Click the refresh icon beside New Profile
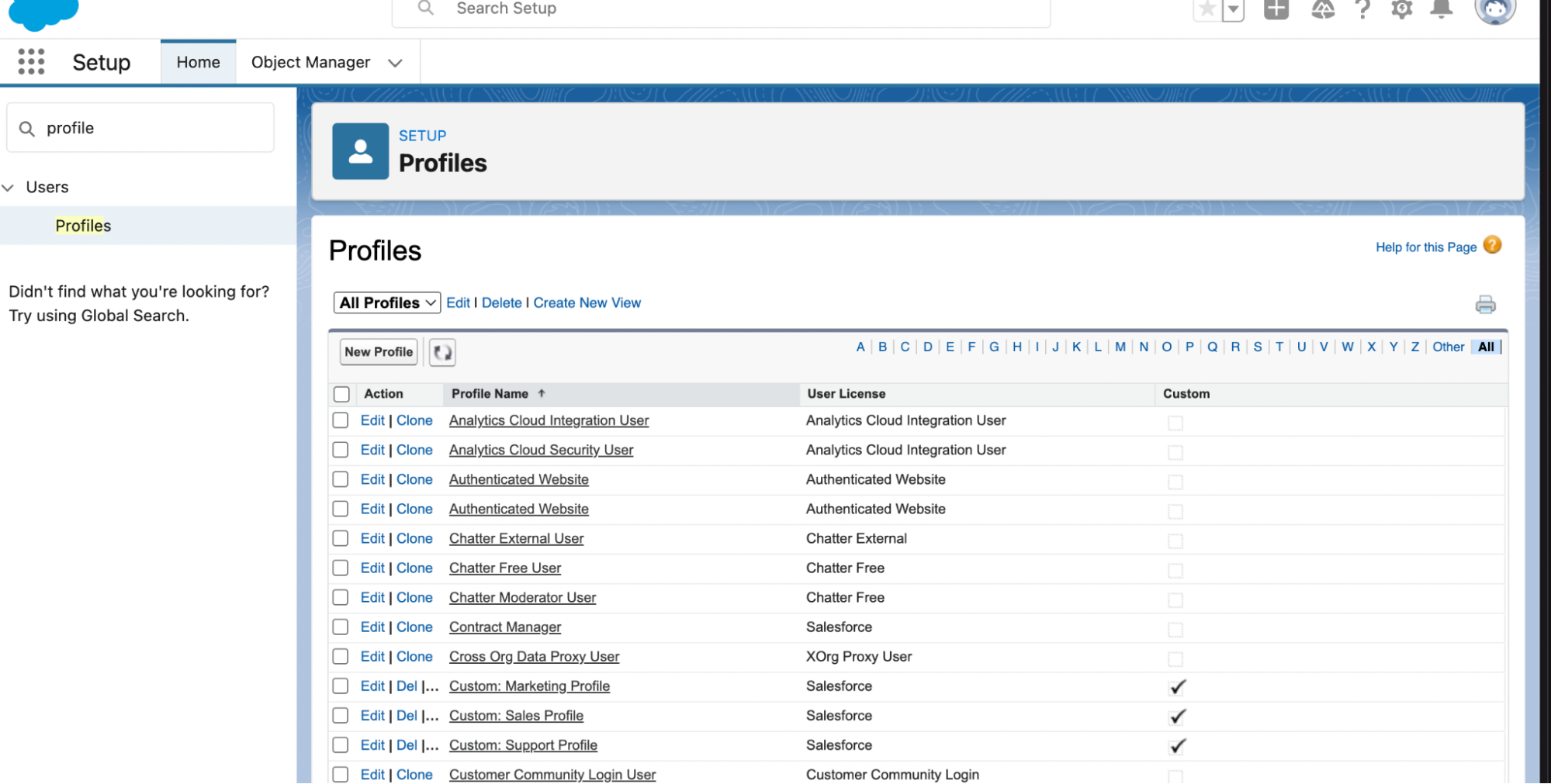1551x784 pixels. coord(442,352)
